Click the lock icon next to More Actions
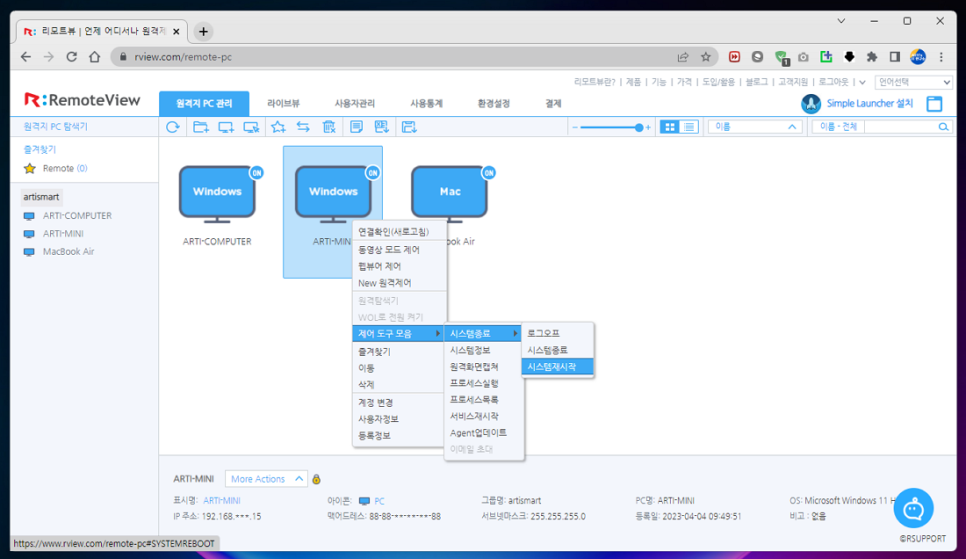The height and width of the screenshot is (559, 966). pos(316,479)
